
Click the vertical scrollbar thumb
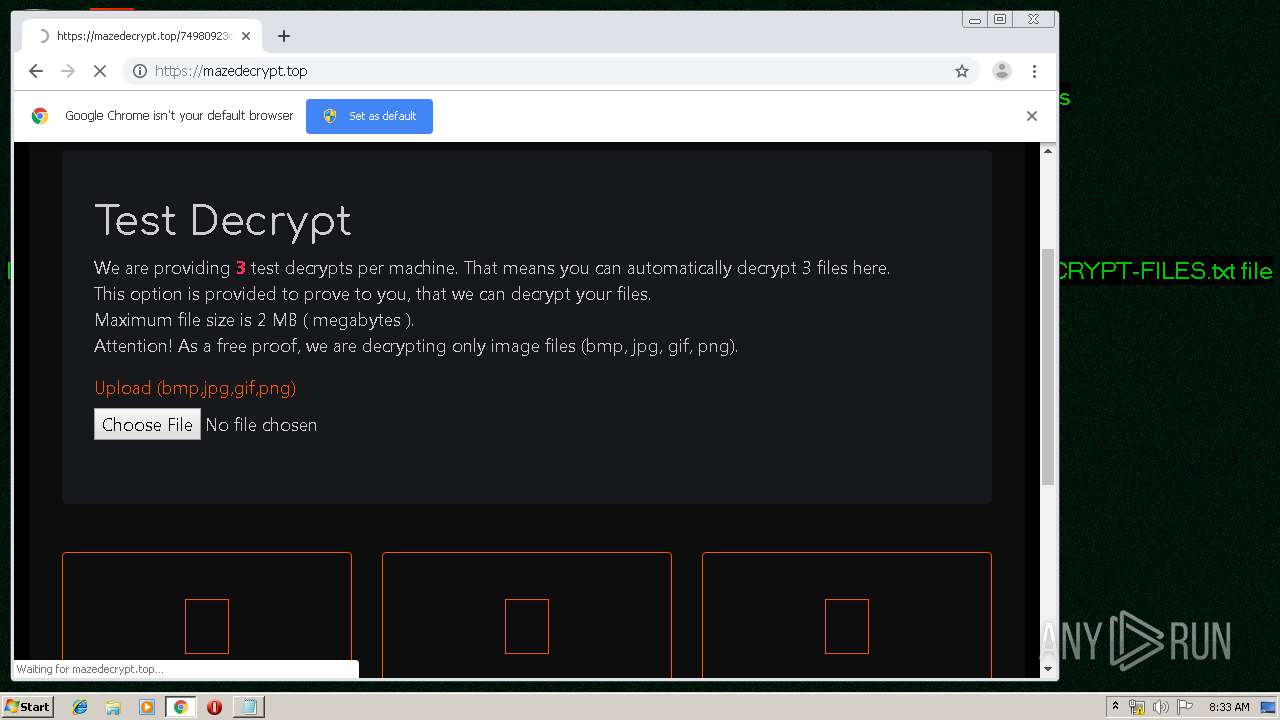pos(1048,367)
